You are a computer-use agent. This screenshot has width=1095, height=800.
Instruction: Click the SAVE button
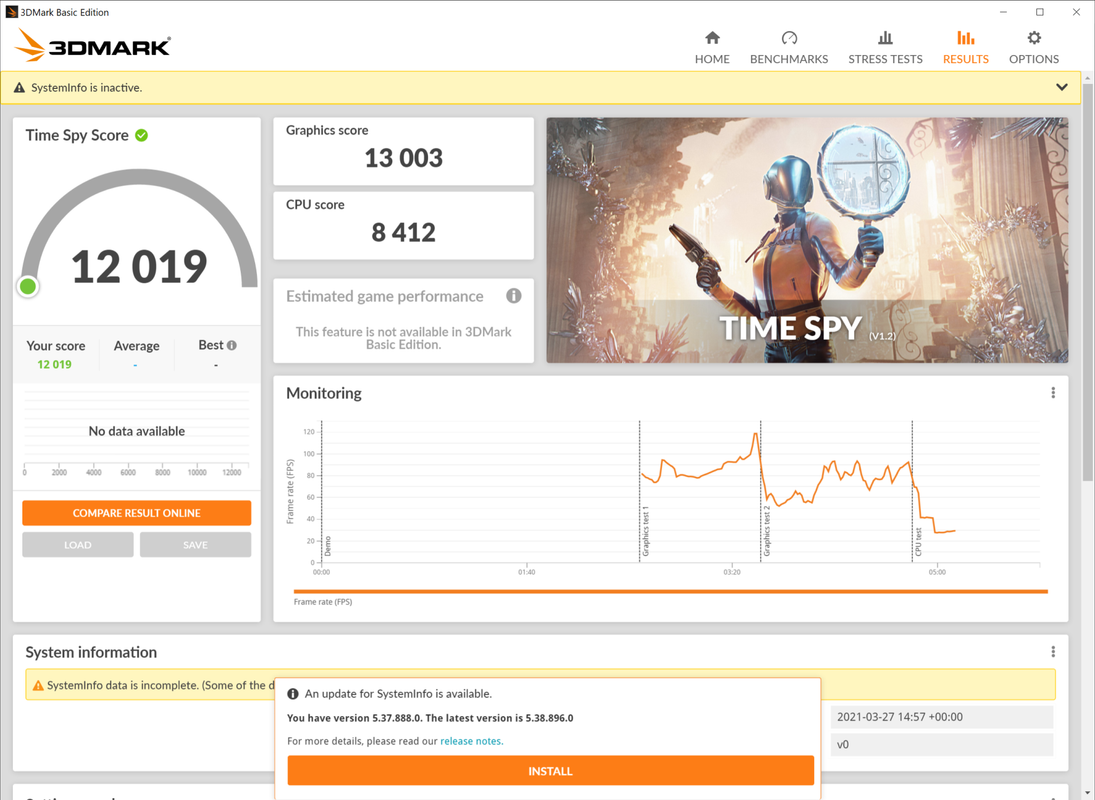(x=196, y=545)
